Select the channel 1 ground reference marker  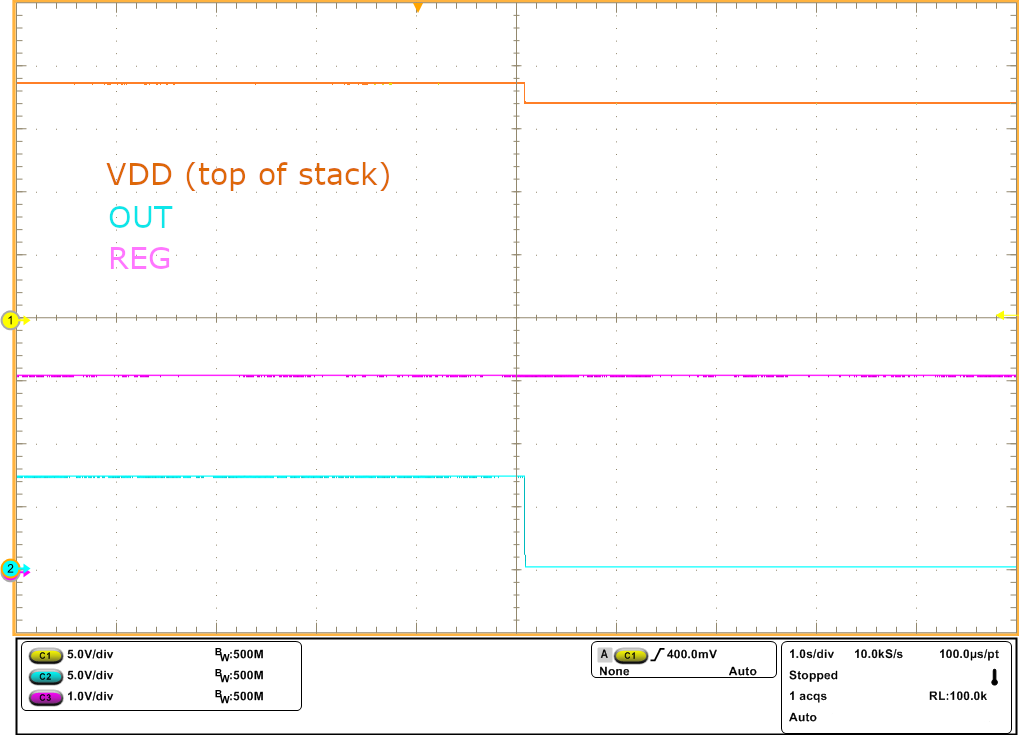pos(12,320)
